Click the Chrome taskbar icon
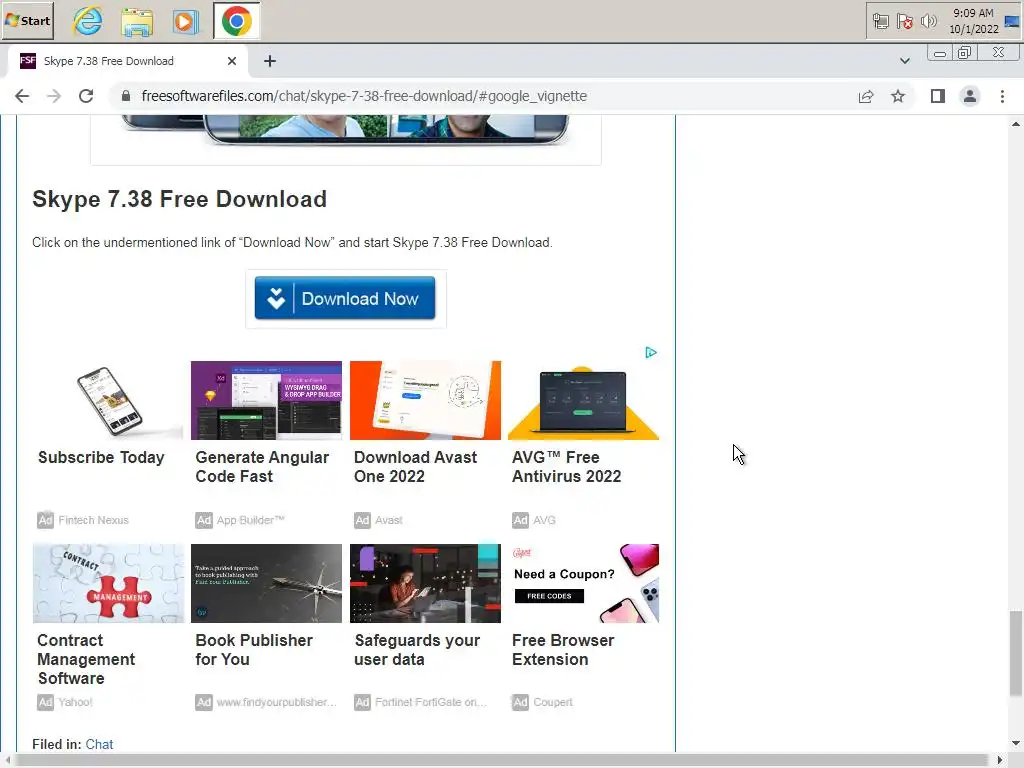This screenshot has height=768, width=1024. [x=236, y=22]
